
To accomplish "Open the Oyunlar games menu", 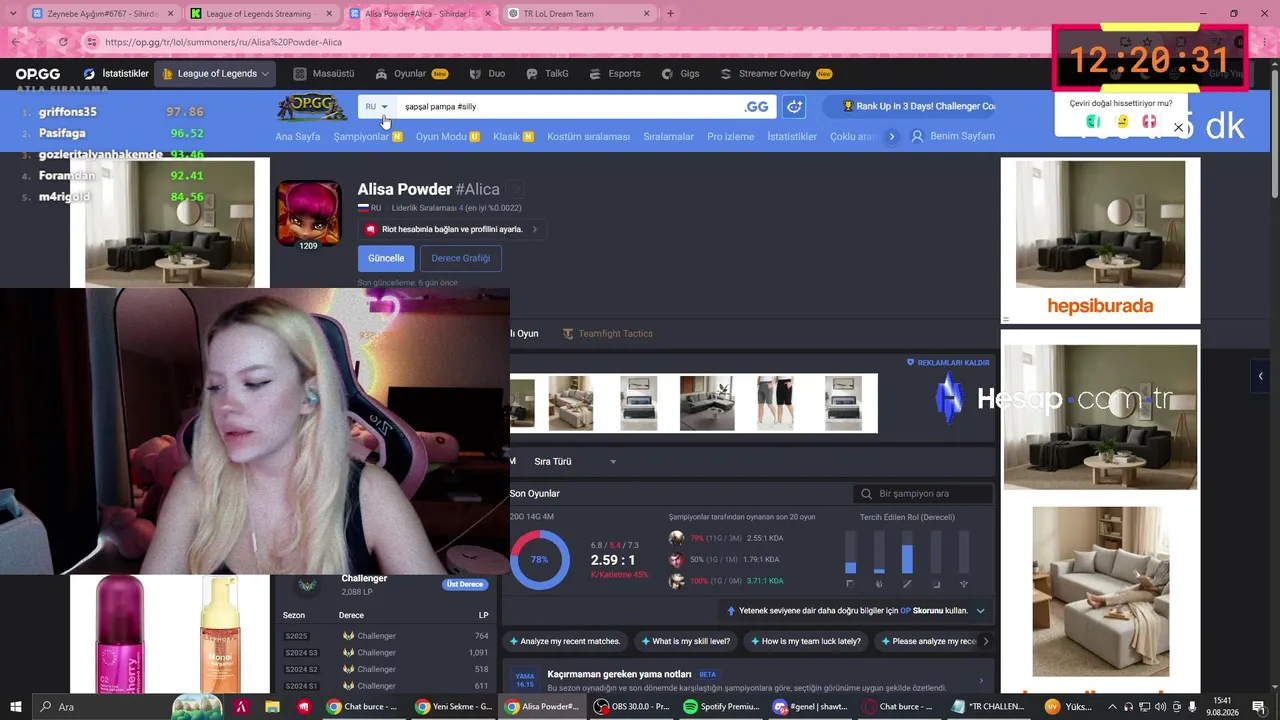I will [x=411, y=74].
